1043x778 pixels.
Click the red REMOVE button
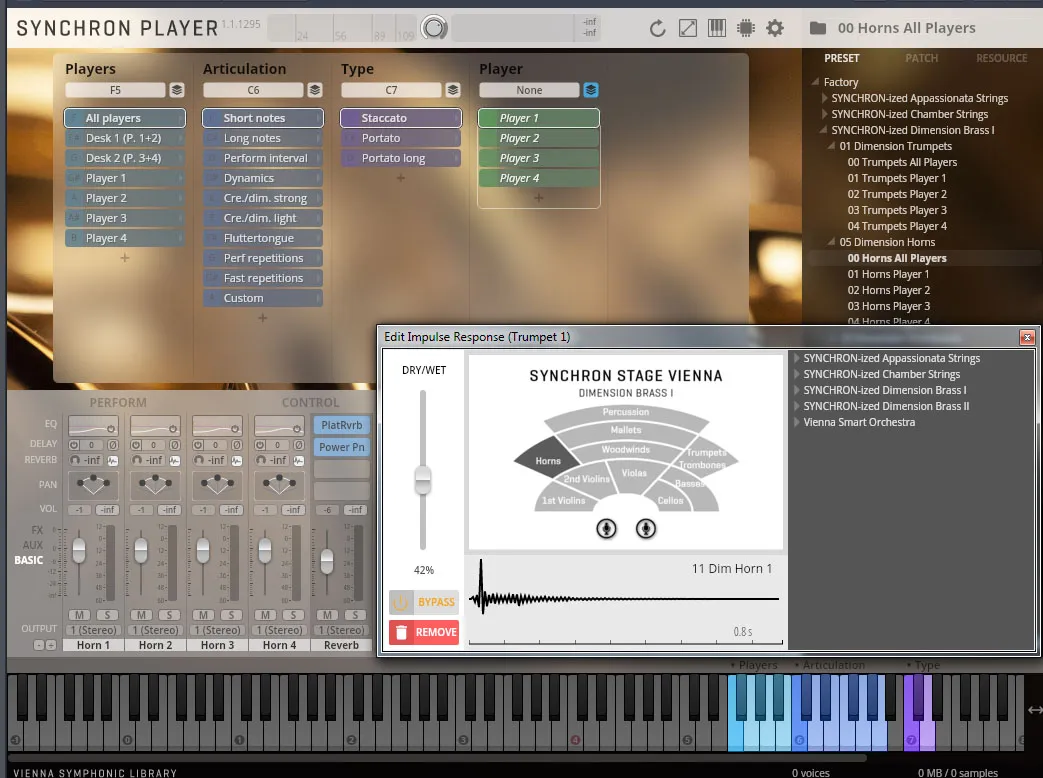[424, 632]
